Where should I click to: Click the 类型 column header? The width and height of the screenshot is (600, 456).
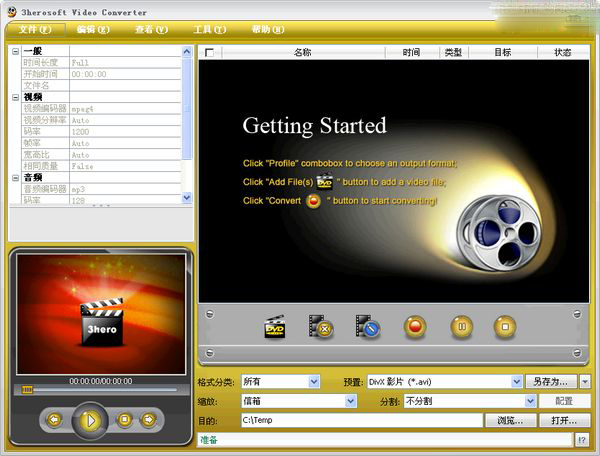[x=453, y=52]
